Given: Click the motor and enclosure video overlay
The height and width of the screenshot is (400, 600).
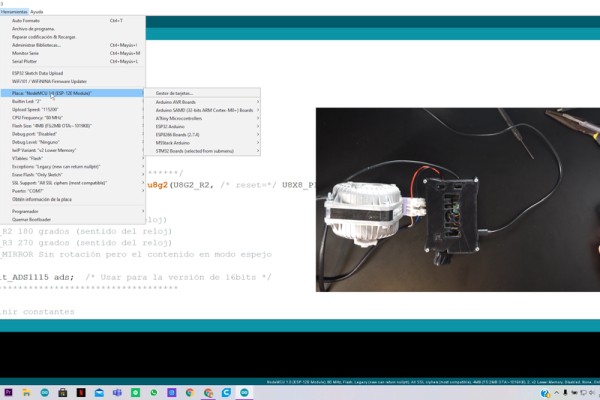Looking at the screenshot, I should point(458,199).
